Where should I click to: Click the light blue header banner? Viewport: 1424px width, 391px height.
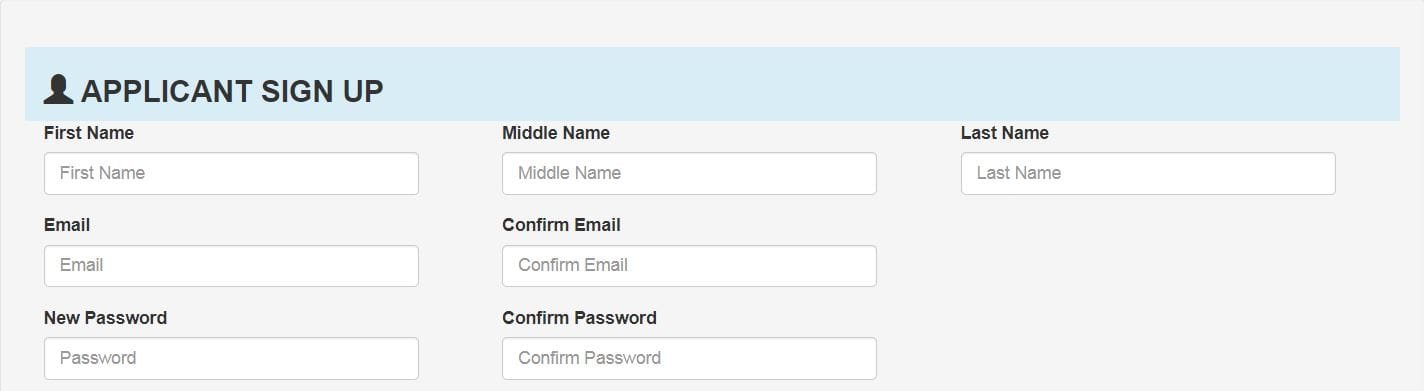712,84
